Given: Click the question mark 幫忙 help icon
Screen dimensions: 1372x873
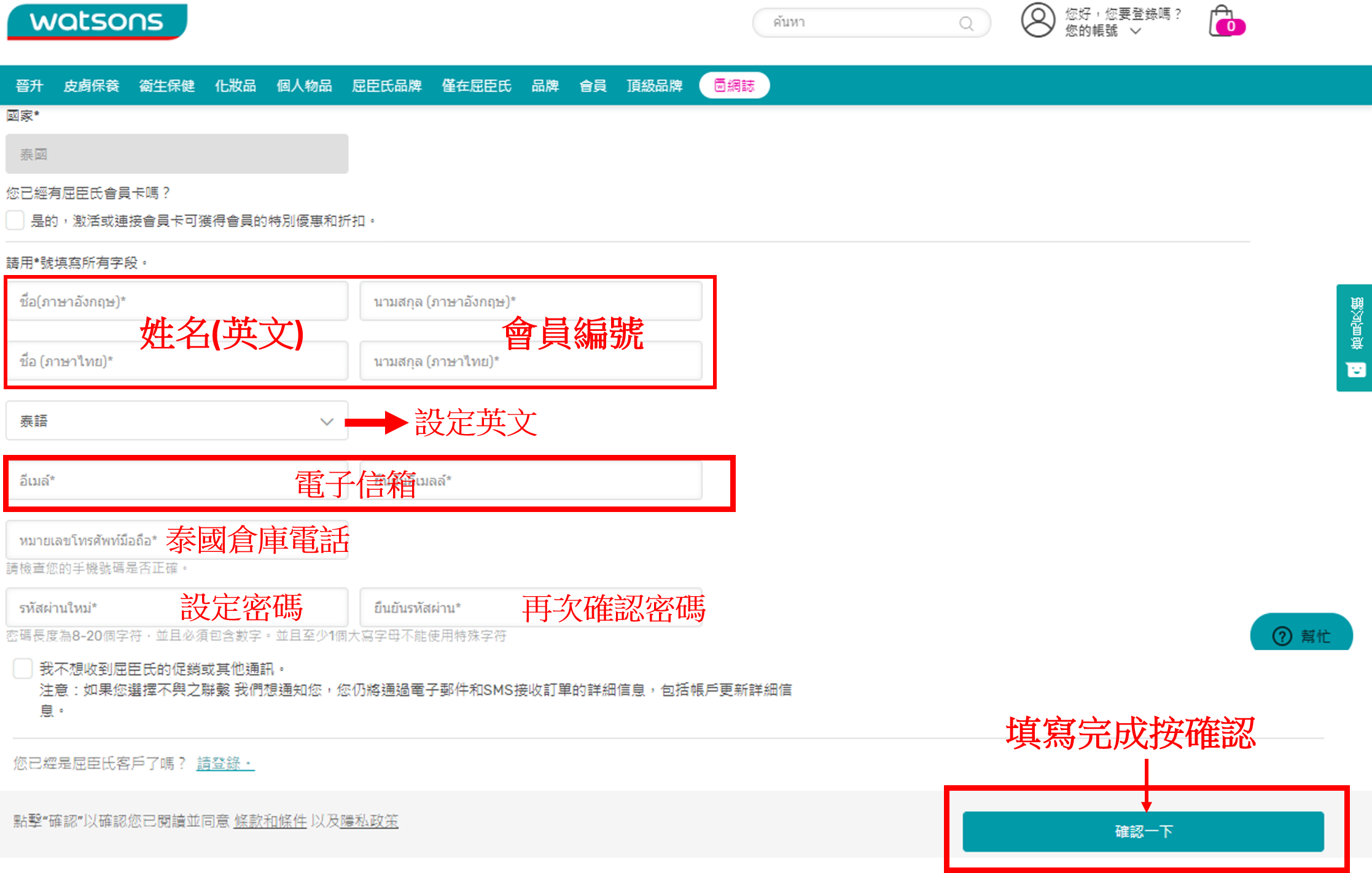Looking at the screenshot, I should (1282, 636).
